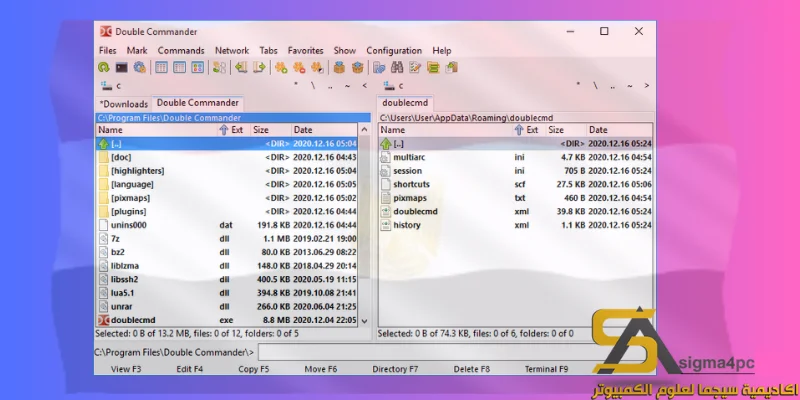Open the Commands menu
This screenshot has height=400, width=800.
[181, 51]
